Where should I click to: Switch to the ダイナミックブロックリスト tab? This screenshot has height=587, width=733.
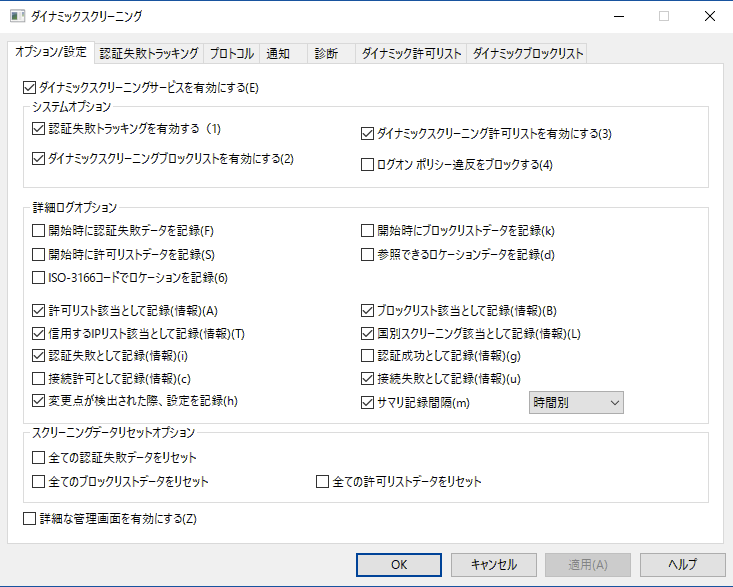click(527, 53)
